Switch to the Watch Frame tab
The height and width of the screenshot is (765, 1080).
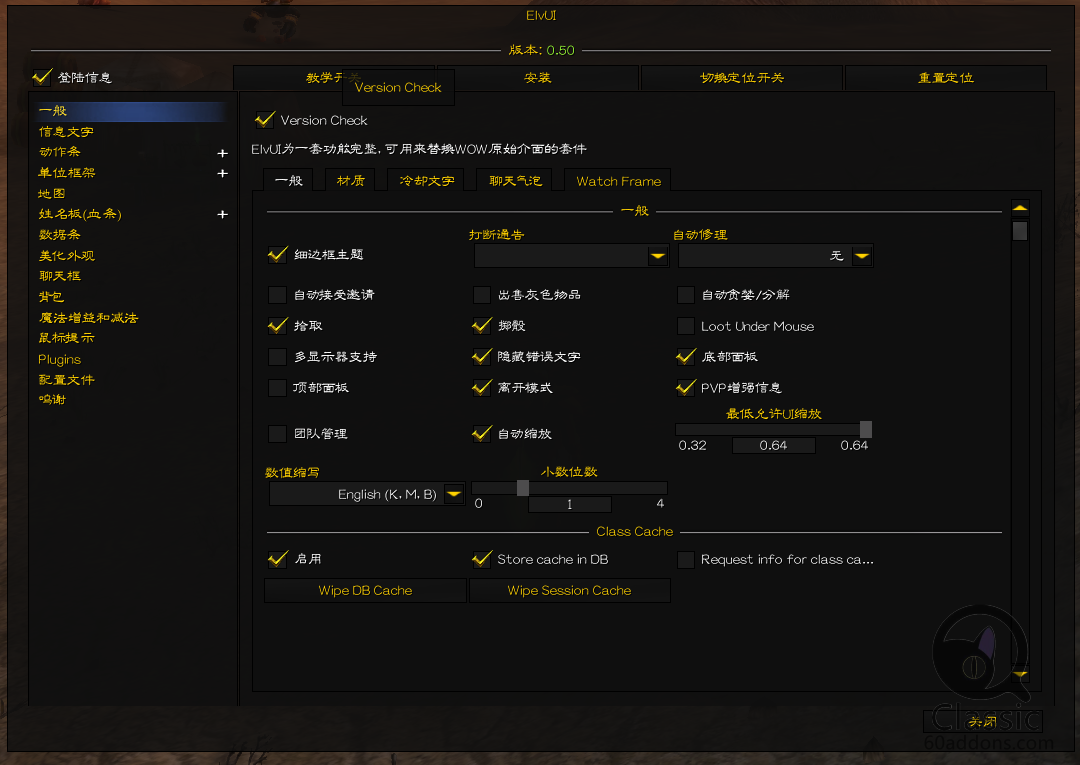pos(618,180)
